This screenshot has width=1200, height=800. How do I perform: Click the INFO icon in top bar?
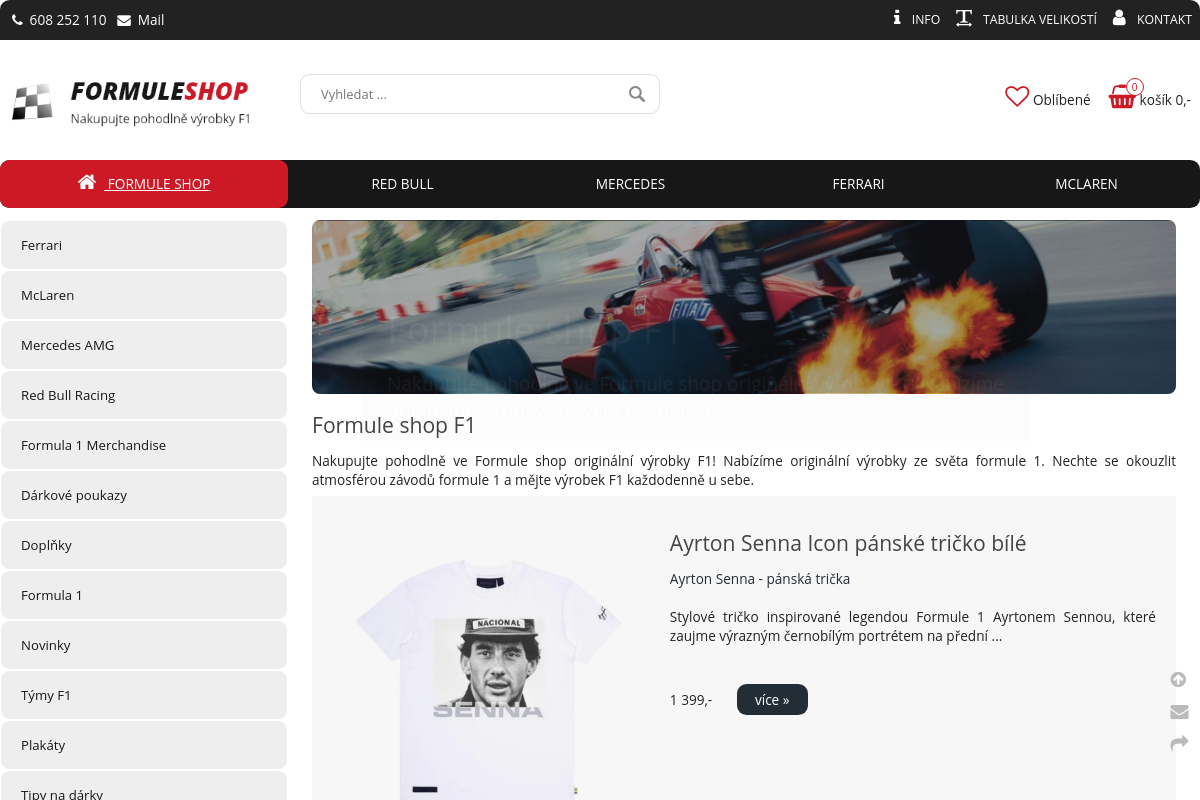pyautogui.click(x=897, y=18)
